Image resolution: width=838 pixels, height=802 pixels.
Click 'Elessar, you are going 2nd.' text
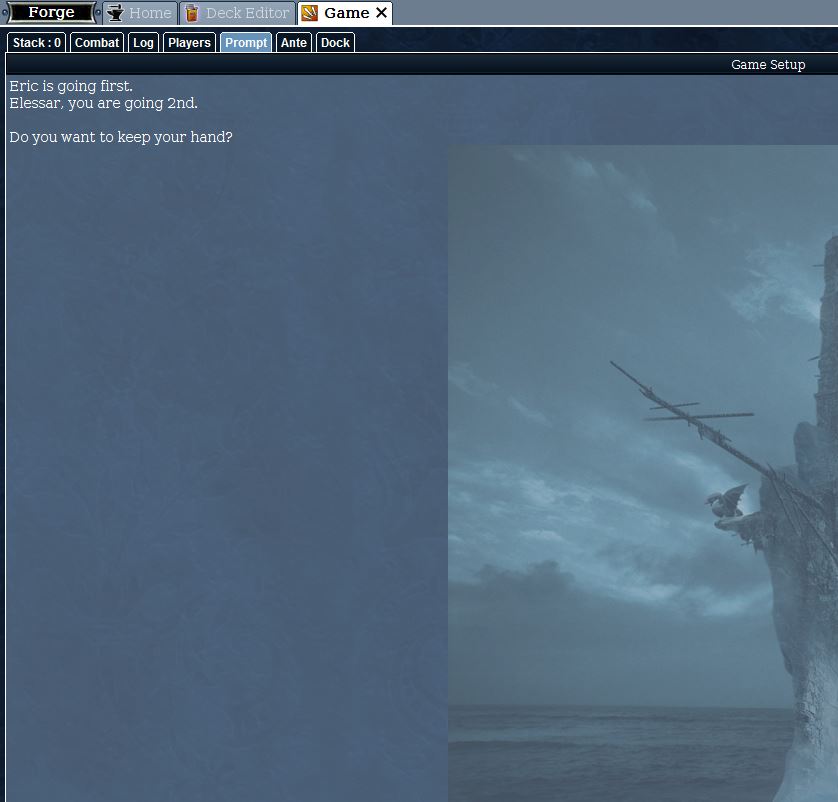coord(104,103)
